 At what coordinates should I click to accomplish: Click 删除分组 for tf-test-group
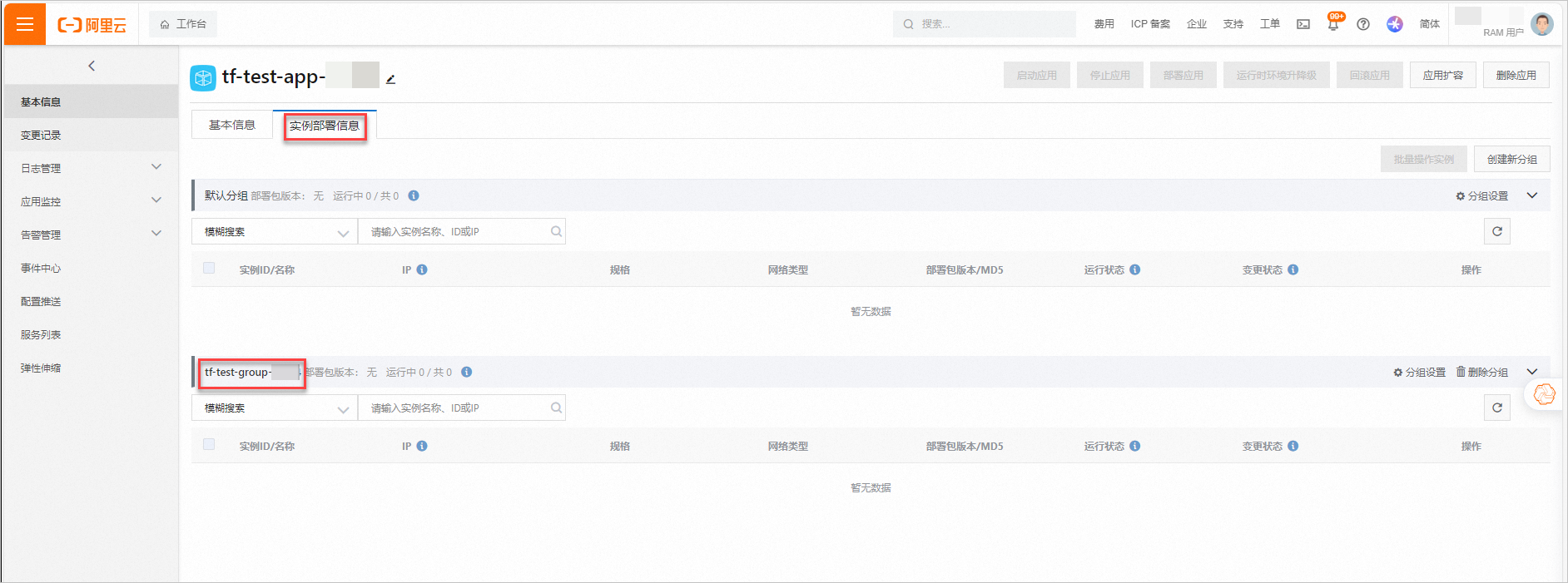(1481, 373)
